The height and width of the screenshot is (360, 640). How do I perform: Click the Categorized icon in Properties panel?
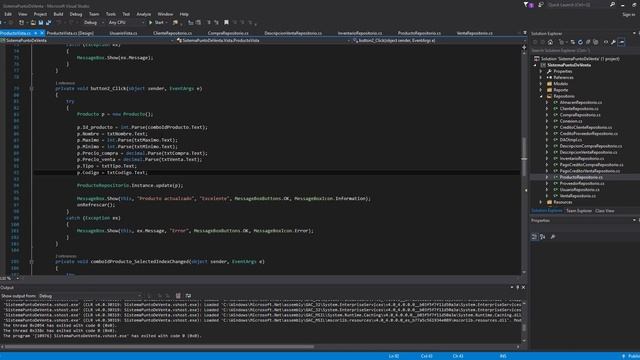click(534, 237)
